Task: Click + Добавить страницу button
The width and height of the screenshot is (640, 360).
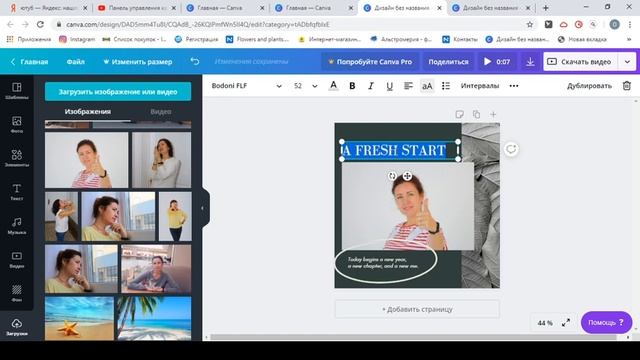Action: pos(417,309)
